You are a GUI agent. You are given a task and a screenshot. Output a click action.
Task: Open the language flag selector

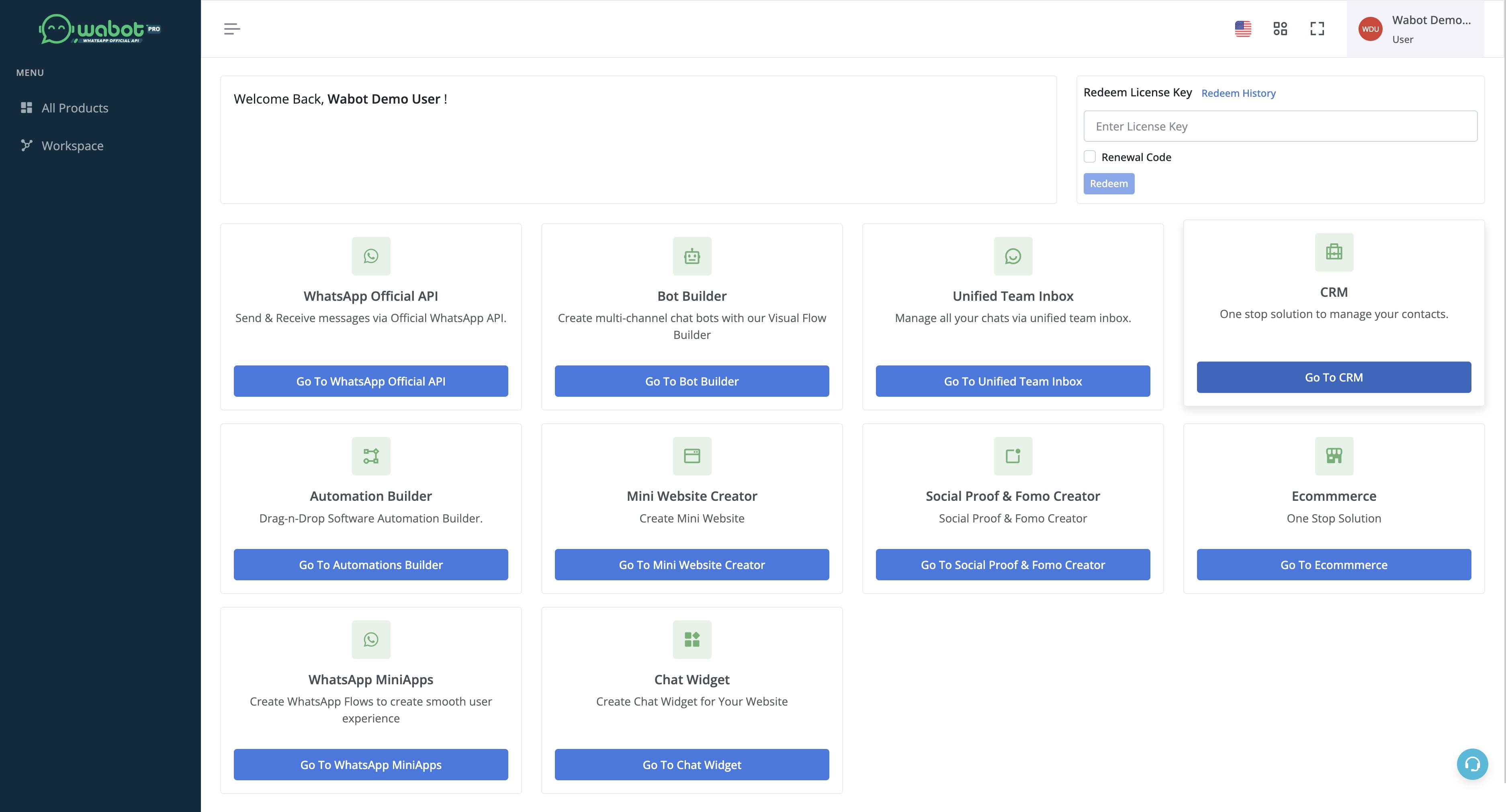[1243, 29]
